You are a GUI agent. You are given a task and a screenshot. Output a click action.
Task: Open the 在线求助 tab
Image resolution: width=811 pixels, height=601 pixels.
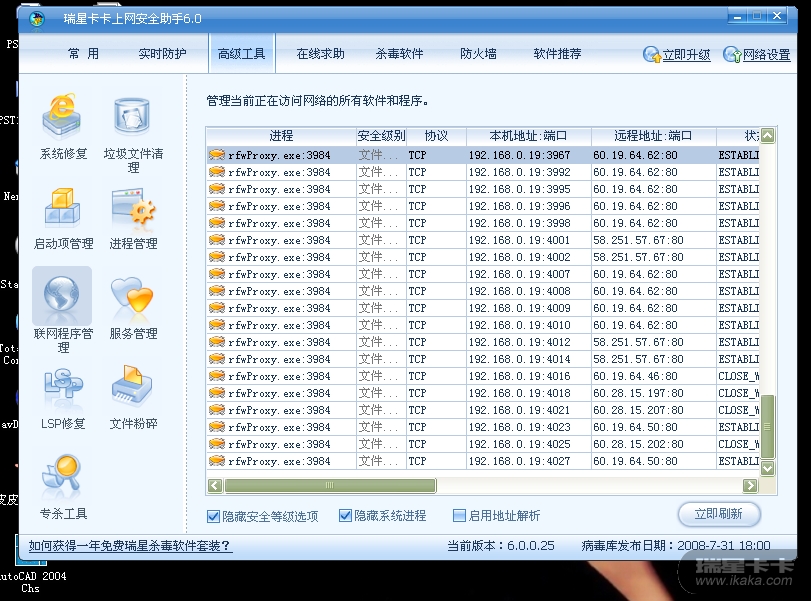pos(321,53)
